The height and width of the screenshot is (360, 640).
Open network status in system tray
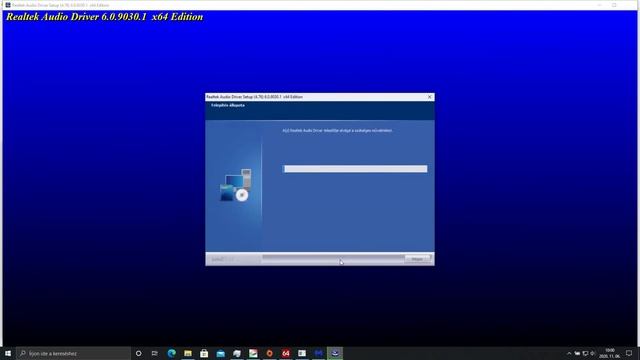click(585, 353)
